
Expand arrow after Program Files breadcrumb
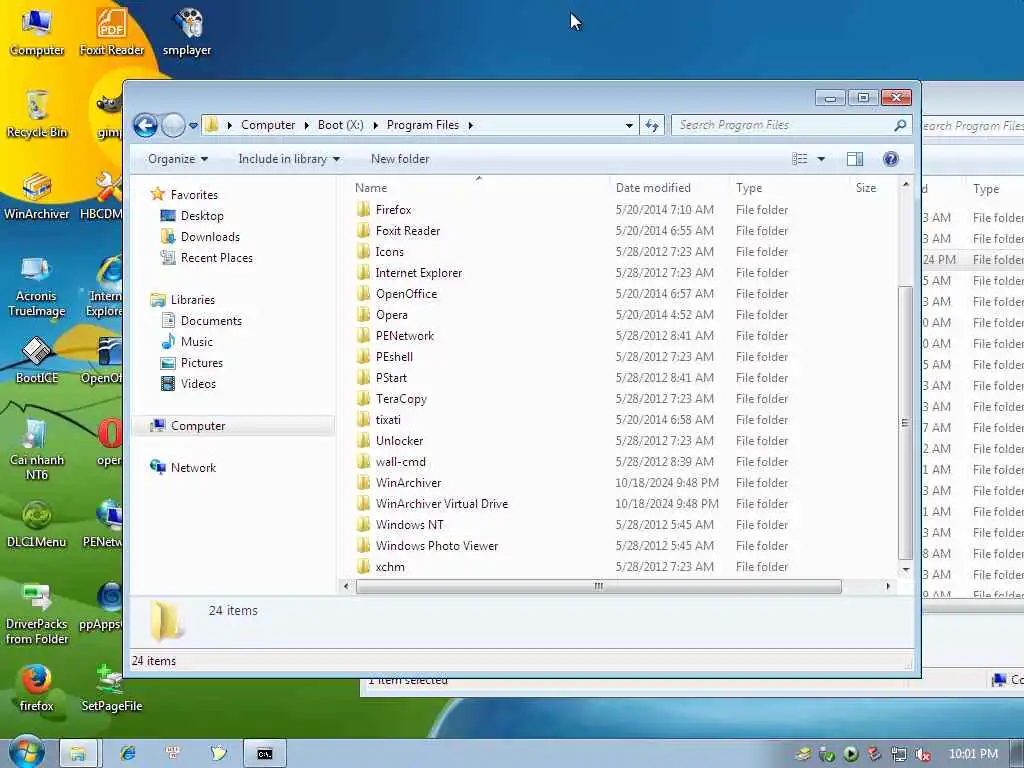tap(470, 125)
